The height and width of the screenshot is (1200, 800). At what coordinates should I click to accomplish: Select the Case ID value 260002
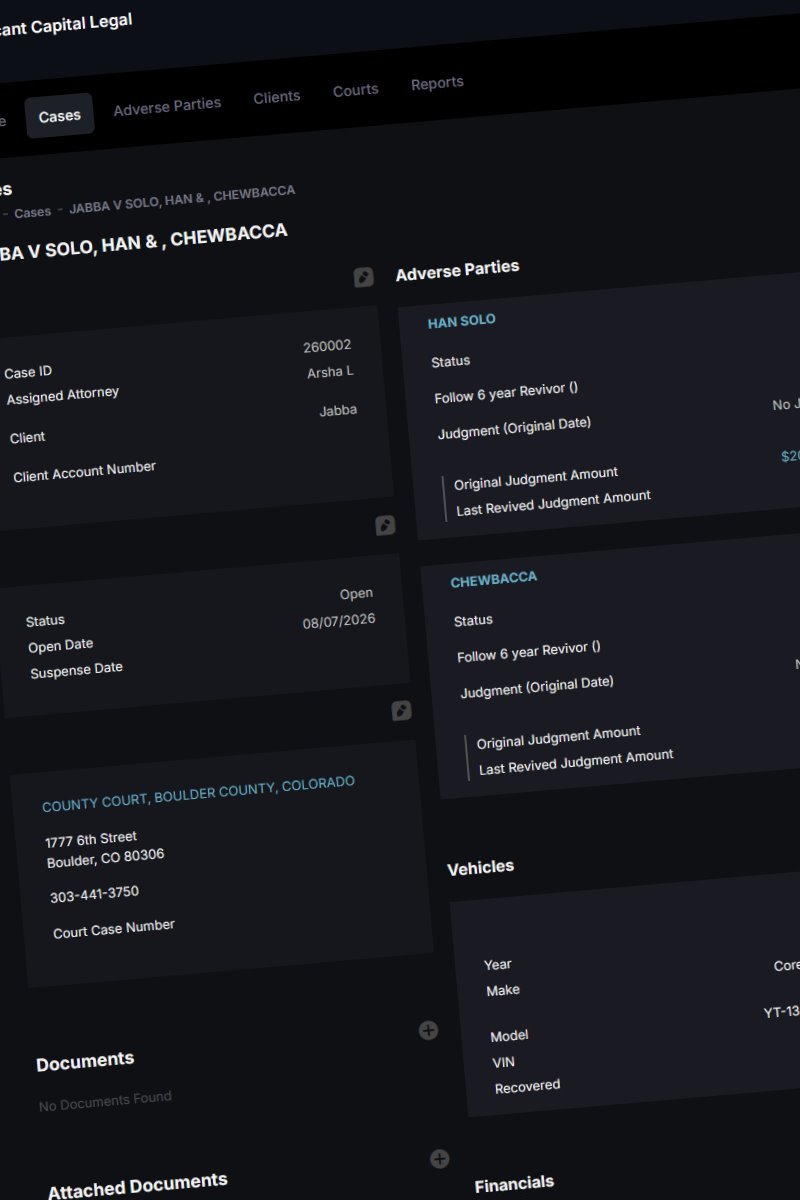click(327, 346)
